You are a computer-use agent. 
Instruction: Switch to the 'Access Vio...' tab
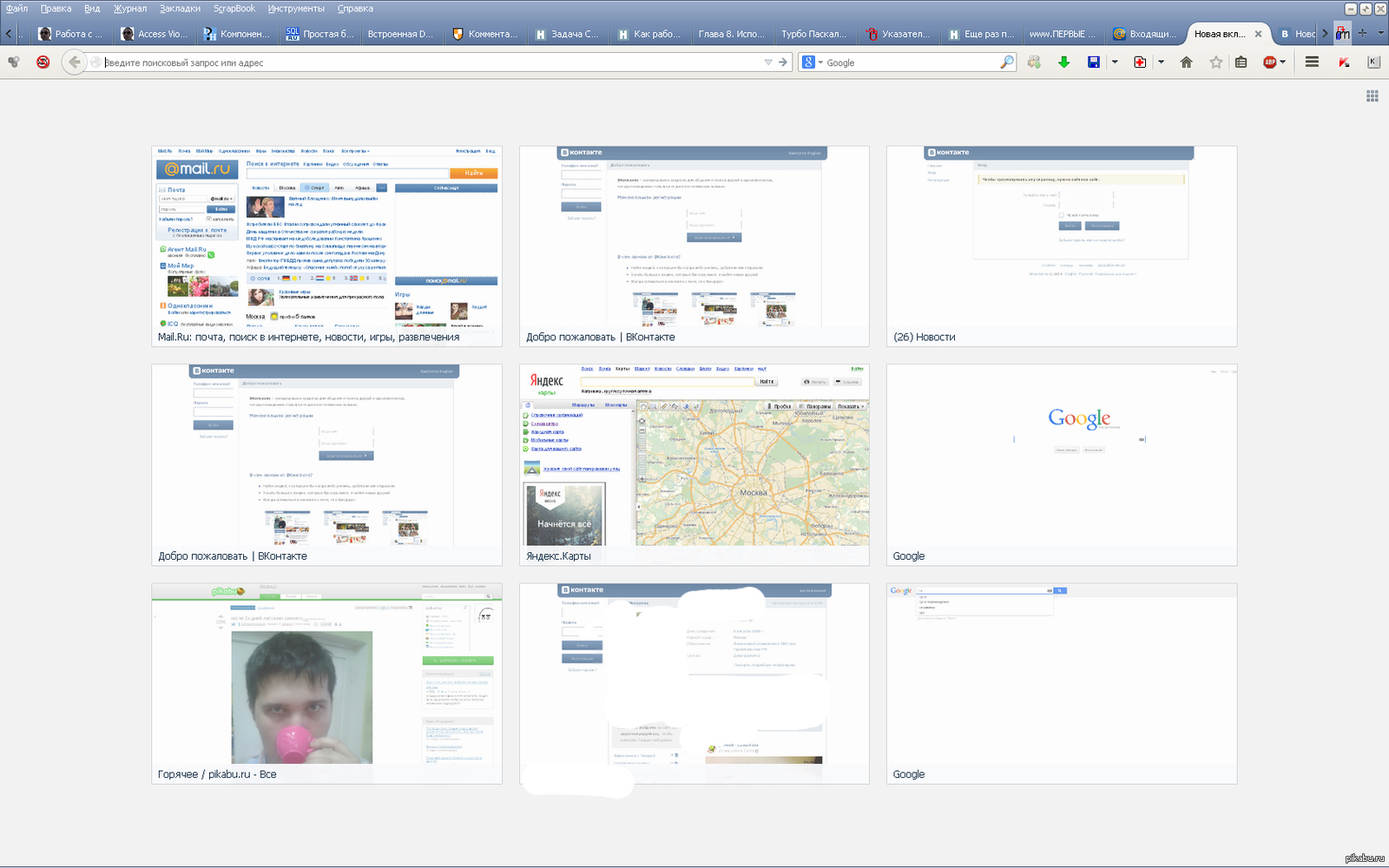tap(154, 34)
